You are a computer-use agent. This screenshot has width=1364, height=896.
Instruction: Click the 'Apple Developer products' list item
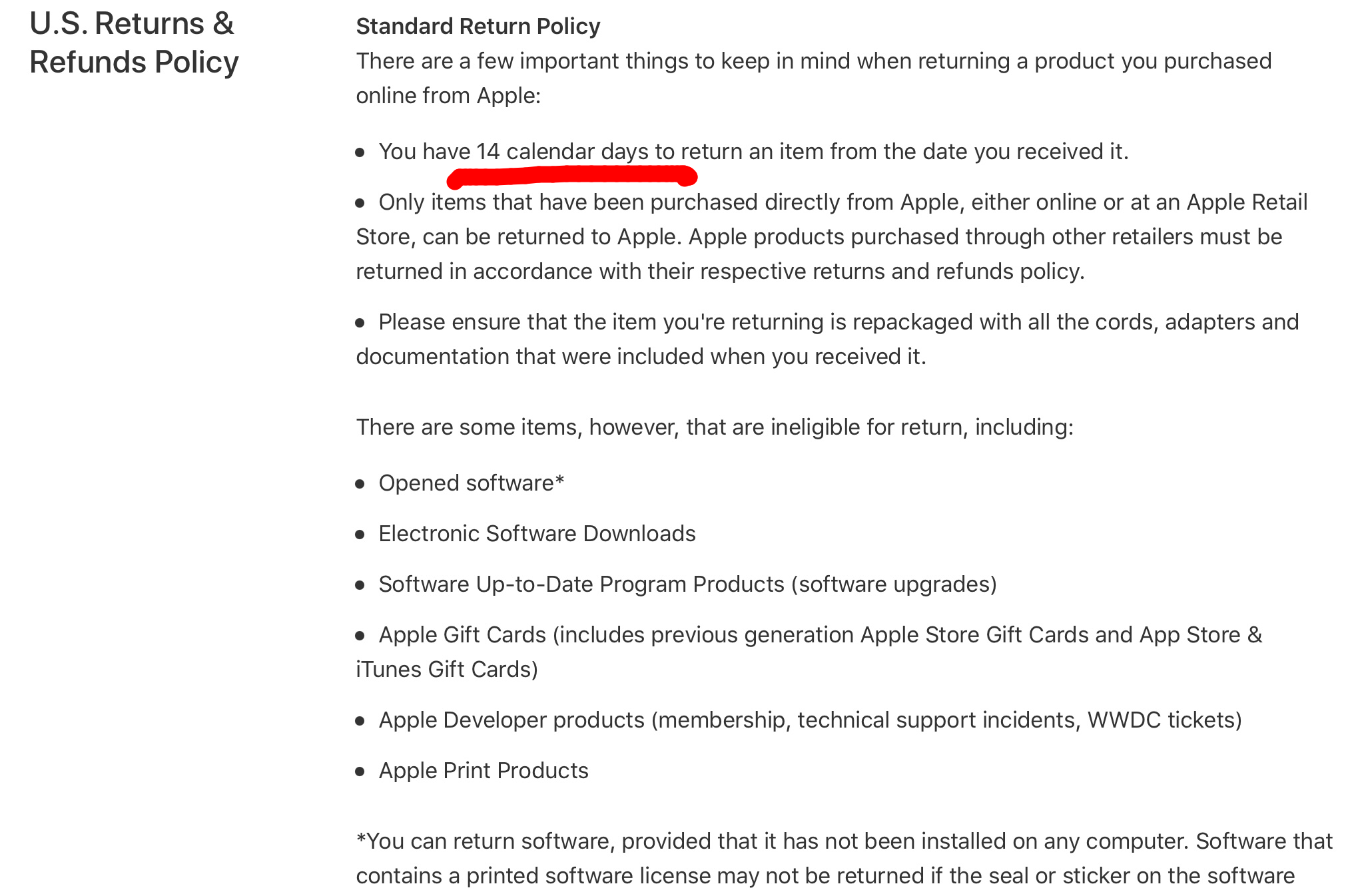click(811, 720)
